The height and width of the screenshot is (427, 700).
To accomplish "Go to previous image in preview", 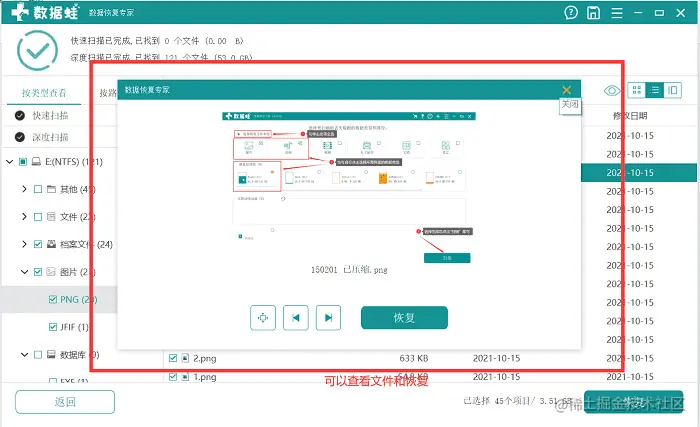I will coord(296,318).
